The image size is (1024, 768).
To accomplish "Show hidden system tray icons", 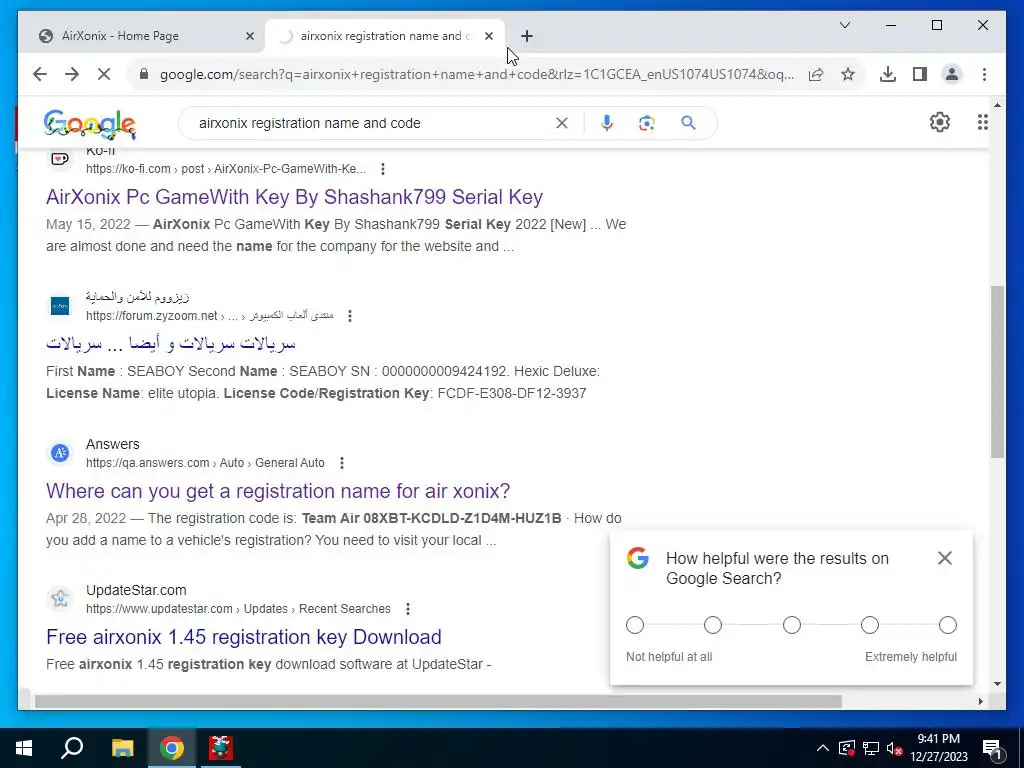I will [x=823, y=748].
